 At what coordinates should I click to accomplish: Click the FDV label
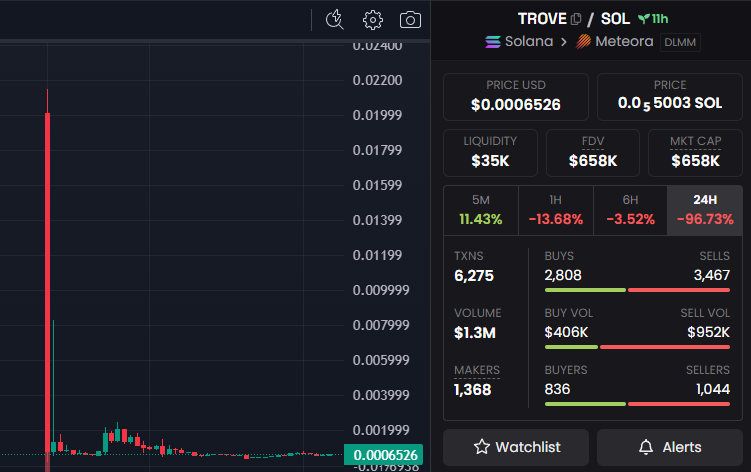pyautogui.click(x=593, y=141)
